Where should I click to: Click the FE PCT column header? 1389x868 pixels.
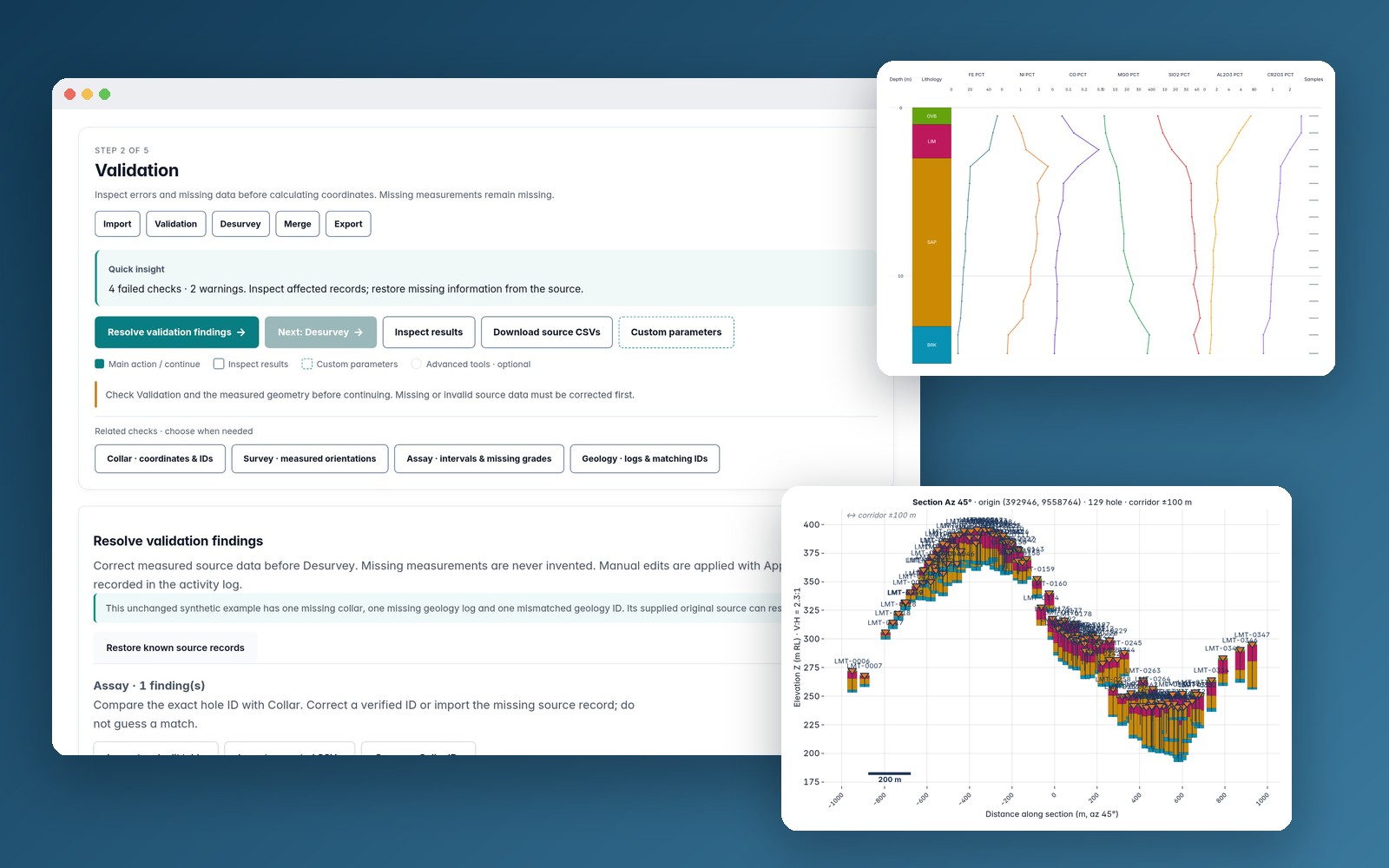[977, 75]
